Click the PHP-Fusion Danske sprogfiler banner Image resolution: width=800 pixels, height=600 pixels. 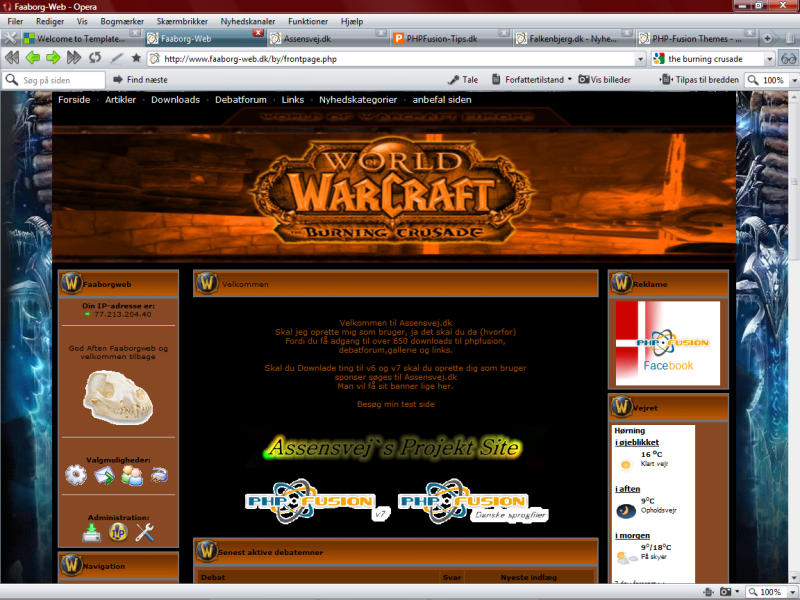pos(473,502)
